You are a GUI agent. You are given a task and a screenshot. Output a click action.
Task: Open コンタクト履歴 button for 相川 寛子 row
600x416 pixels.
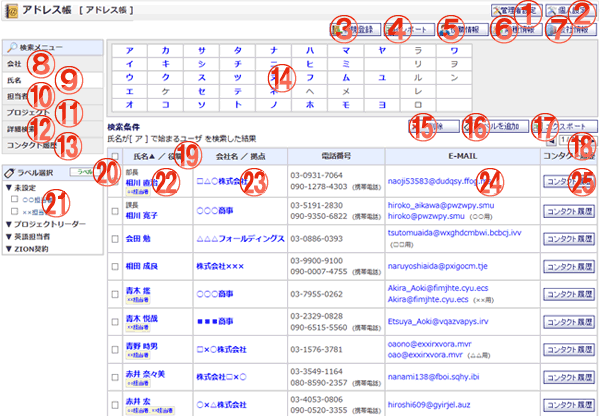pos(569,211)
